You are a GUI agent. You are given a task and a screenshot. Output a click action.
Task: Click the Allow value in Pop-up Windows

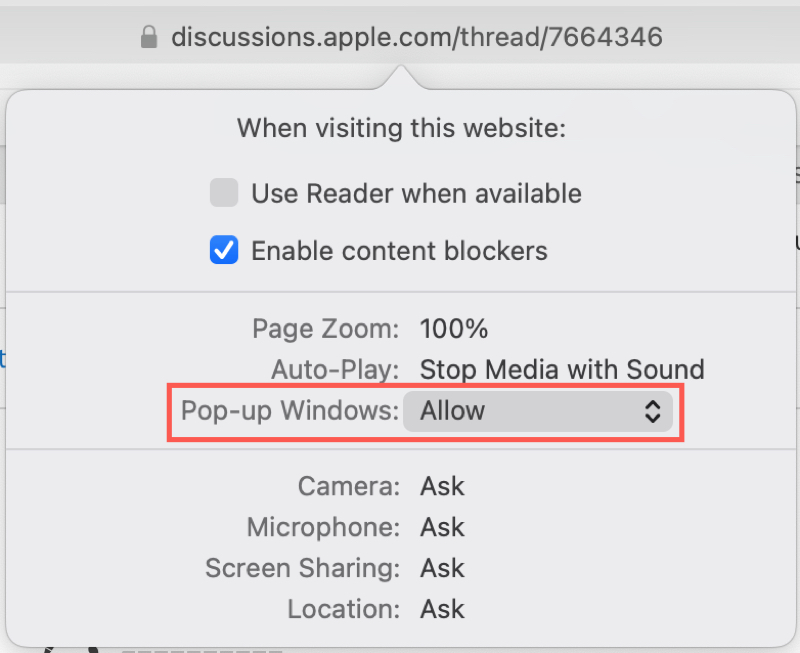click(453, 411)
